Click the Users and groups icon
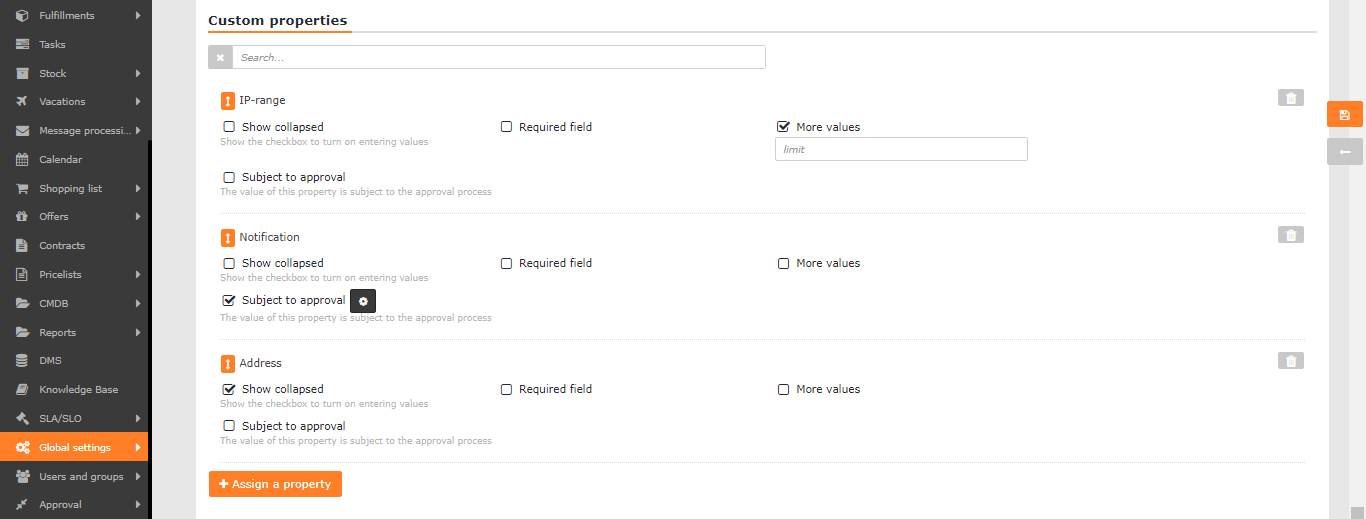Image resolution: width=1366 pixels, height=519 pixels. (21, 476)
